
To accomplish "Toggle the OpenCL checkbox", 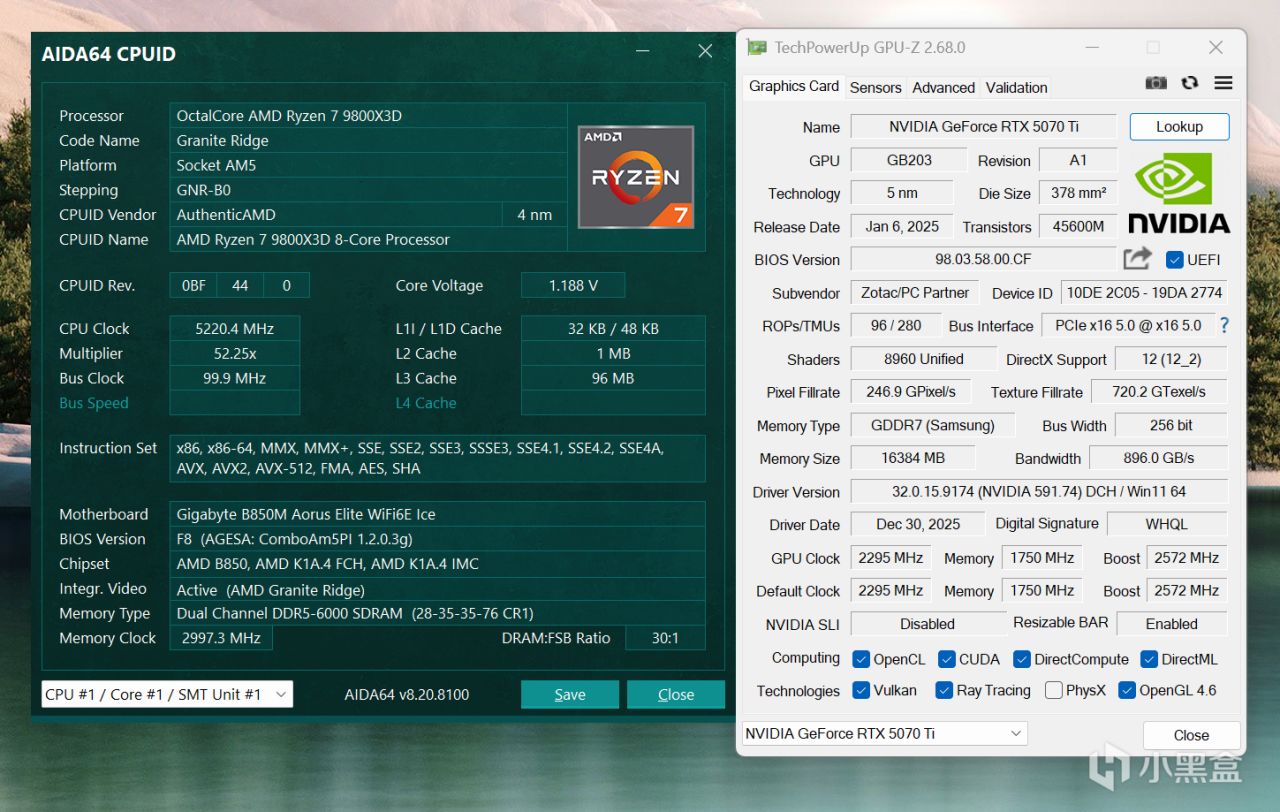I will point(861,659).
